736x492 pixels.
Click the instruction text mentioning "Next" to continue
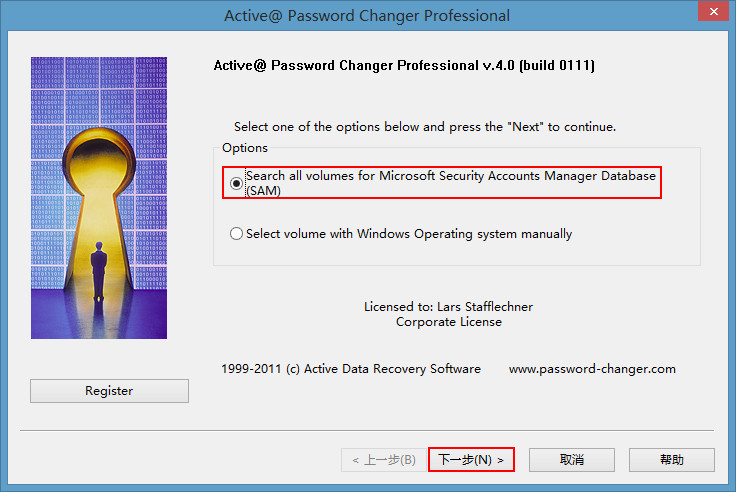point(425,127)
